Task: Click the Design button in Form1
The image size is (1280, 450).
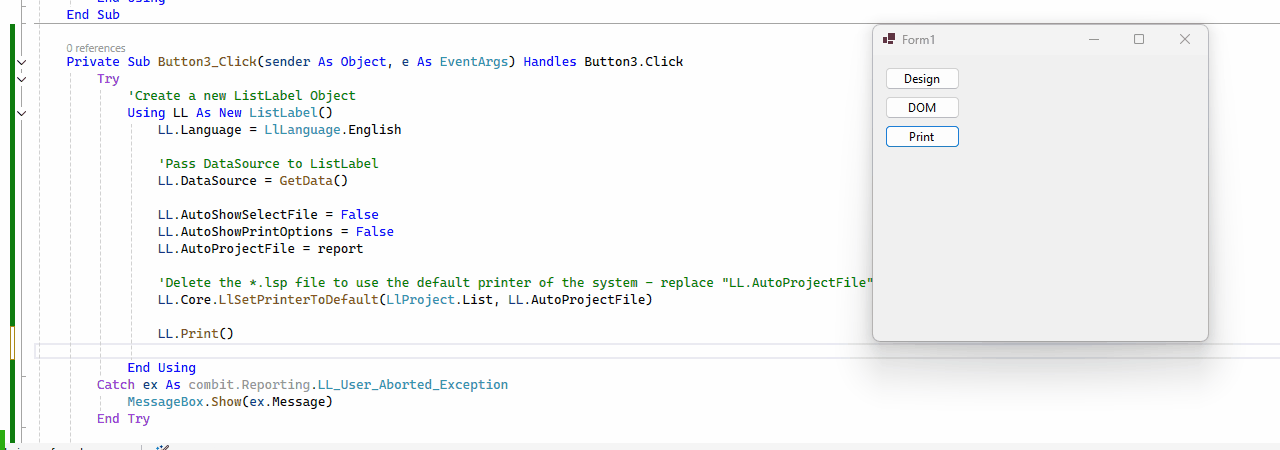Action: click(922, 78)
